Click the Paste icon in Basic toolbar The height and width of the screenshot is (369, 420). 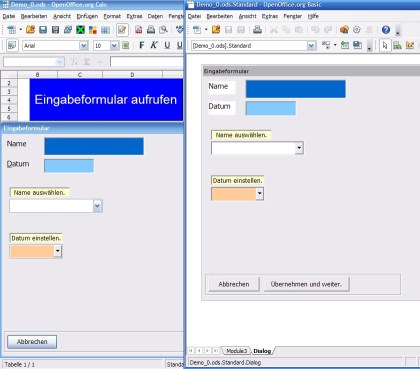(299, 30)
